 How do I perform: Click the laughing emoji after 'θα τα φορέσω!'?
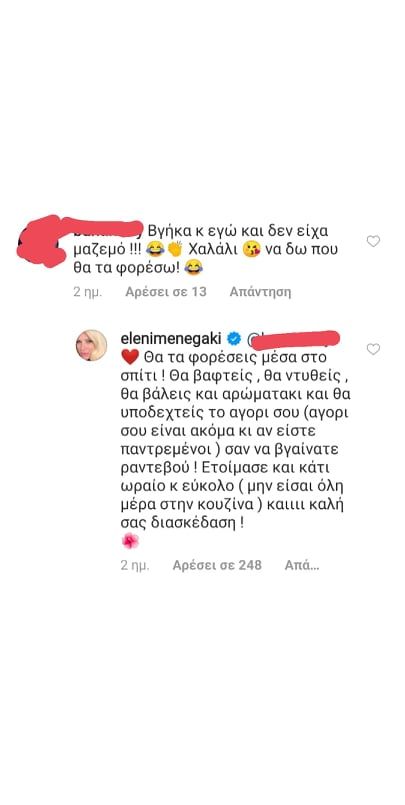point(193,267)
